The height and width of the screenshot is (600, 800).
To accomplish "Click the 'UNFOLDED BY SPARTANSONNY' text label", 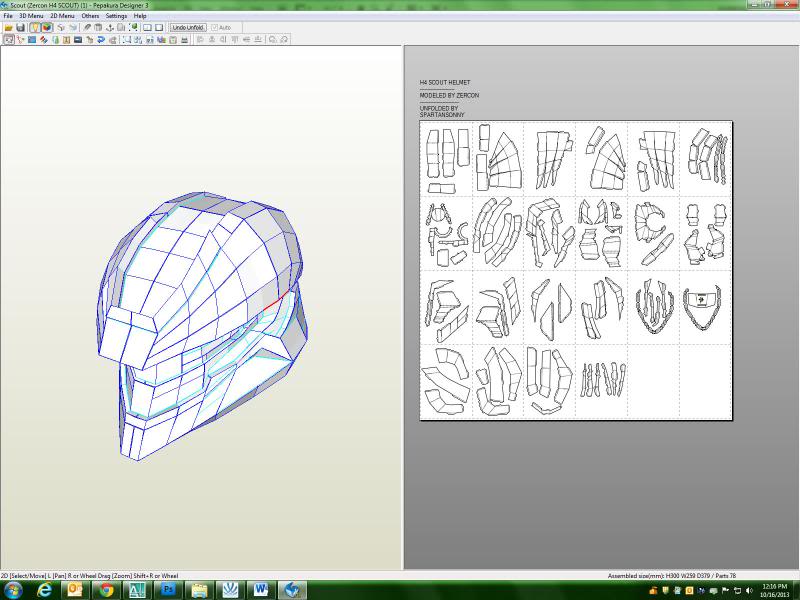I will point(442,112).
